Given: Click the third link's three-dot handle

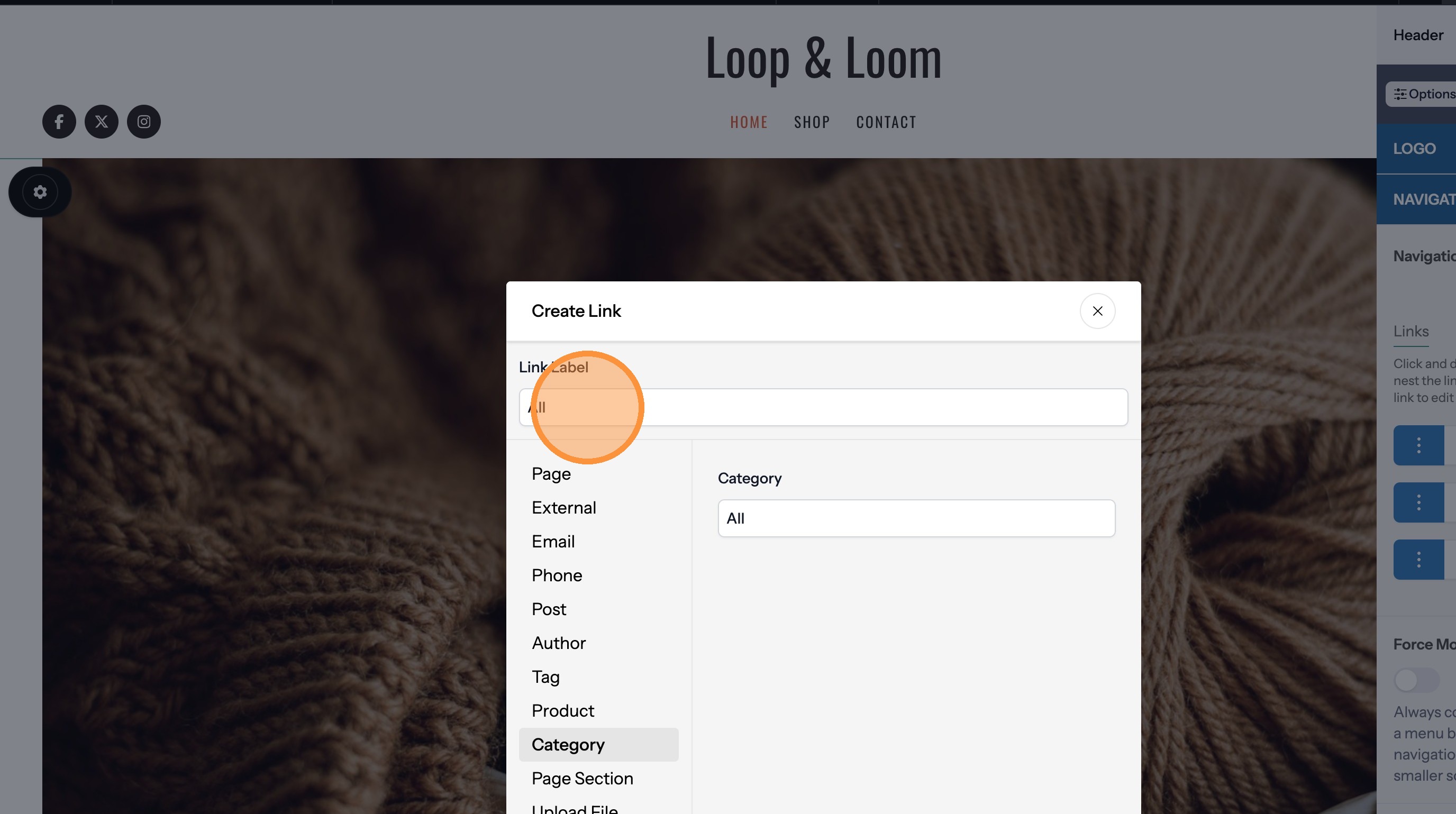Looking at the screenshot, I should pyautogui.click(x=1418, y=559).
